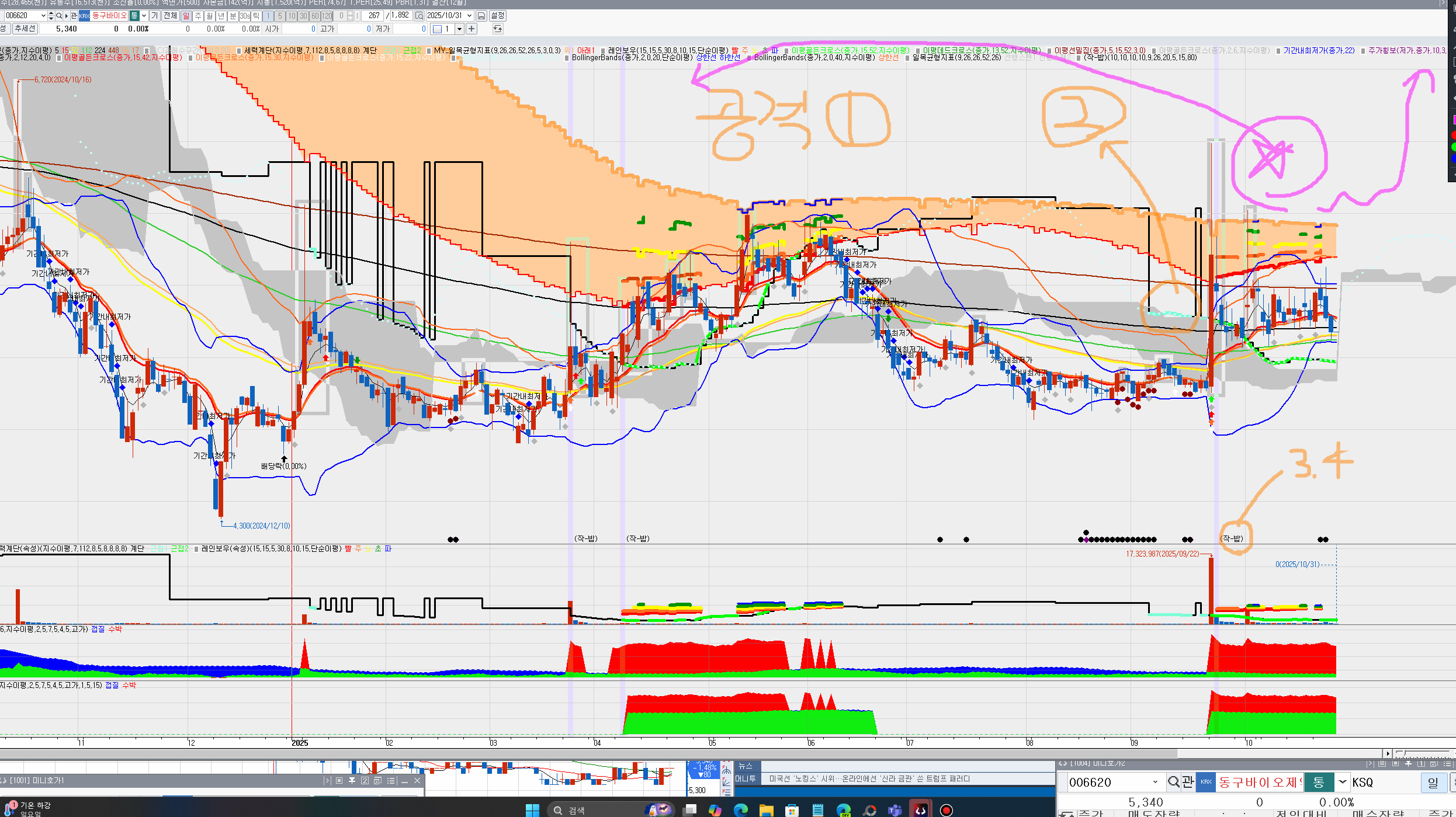Click the 설정 settings button
This screenshot has width=1456, height=817.
[x=497, y=16]
